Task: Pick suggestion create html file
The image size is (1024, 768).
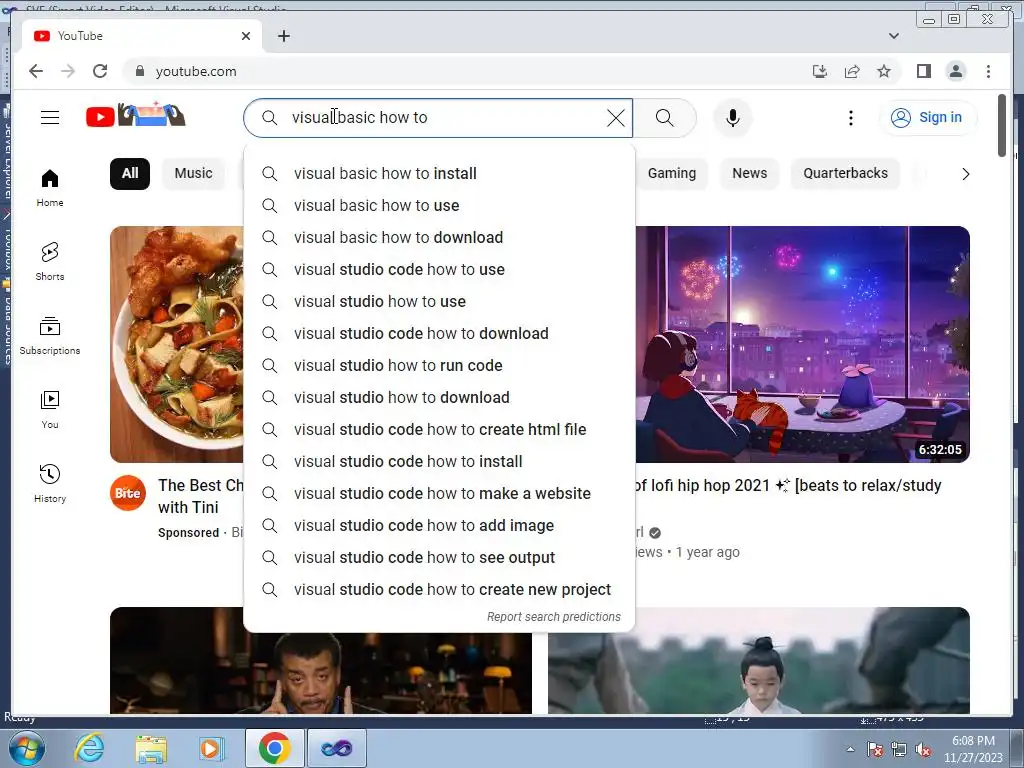Action: coord(439,430)
